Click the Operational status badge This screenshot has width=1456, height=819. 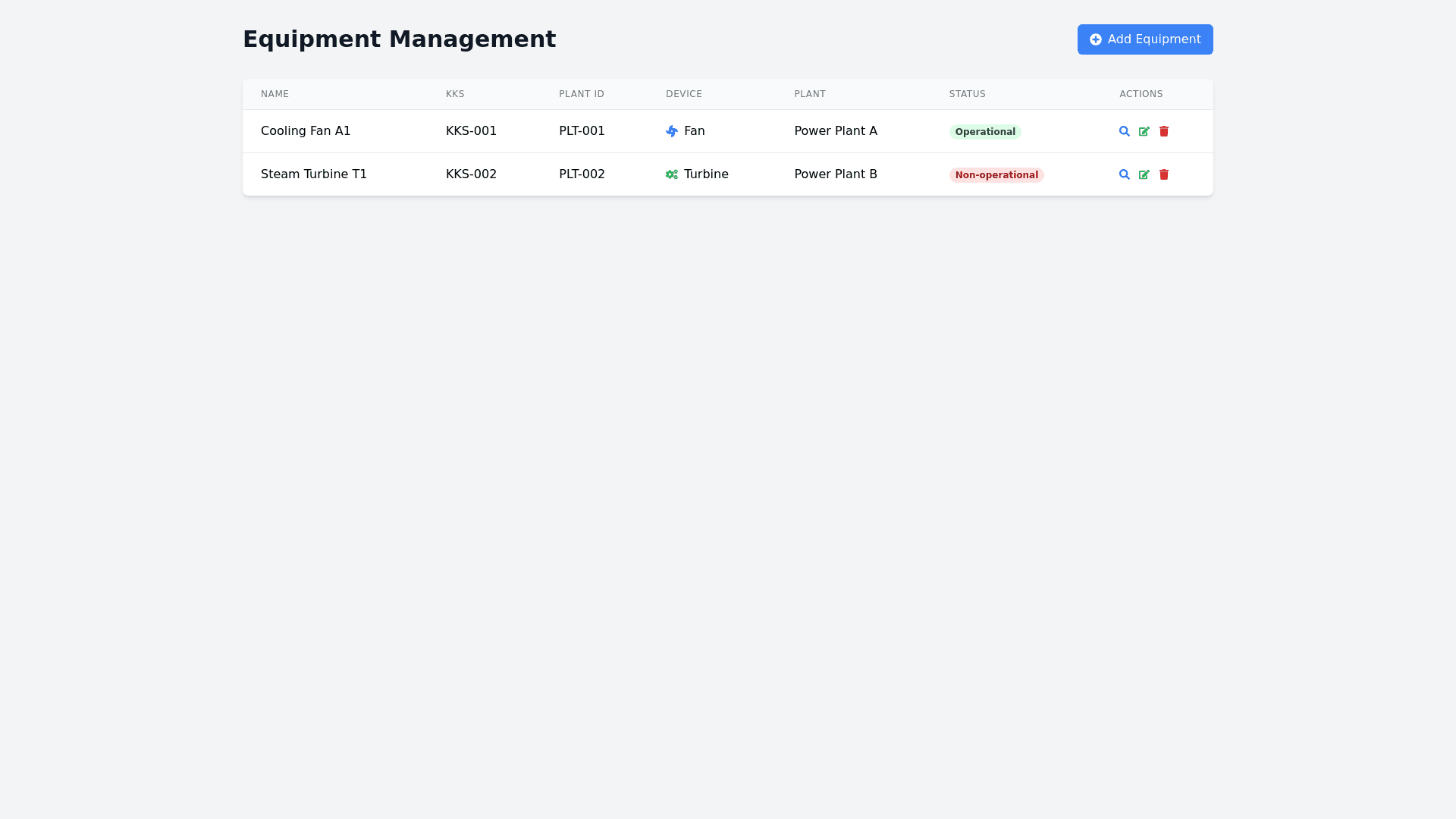click(985, 131)
